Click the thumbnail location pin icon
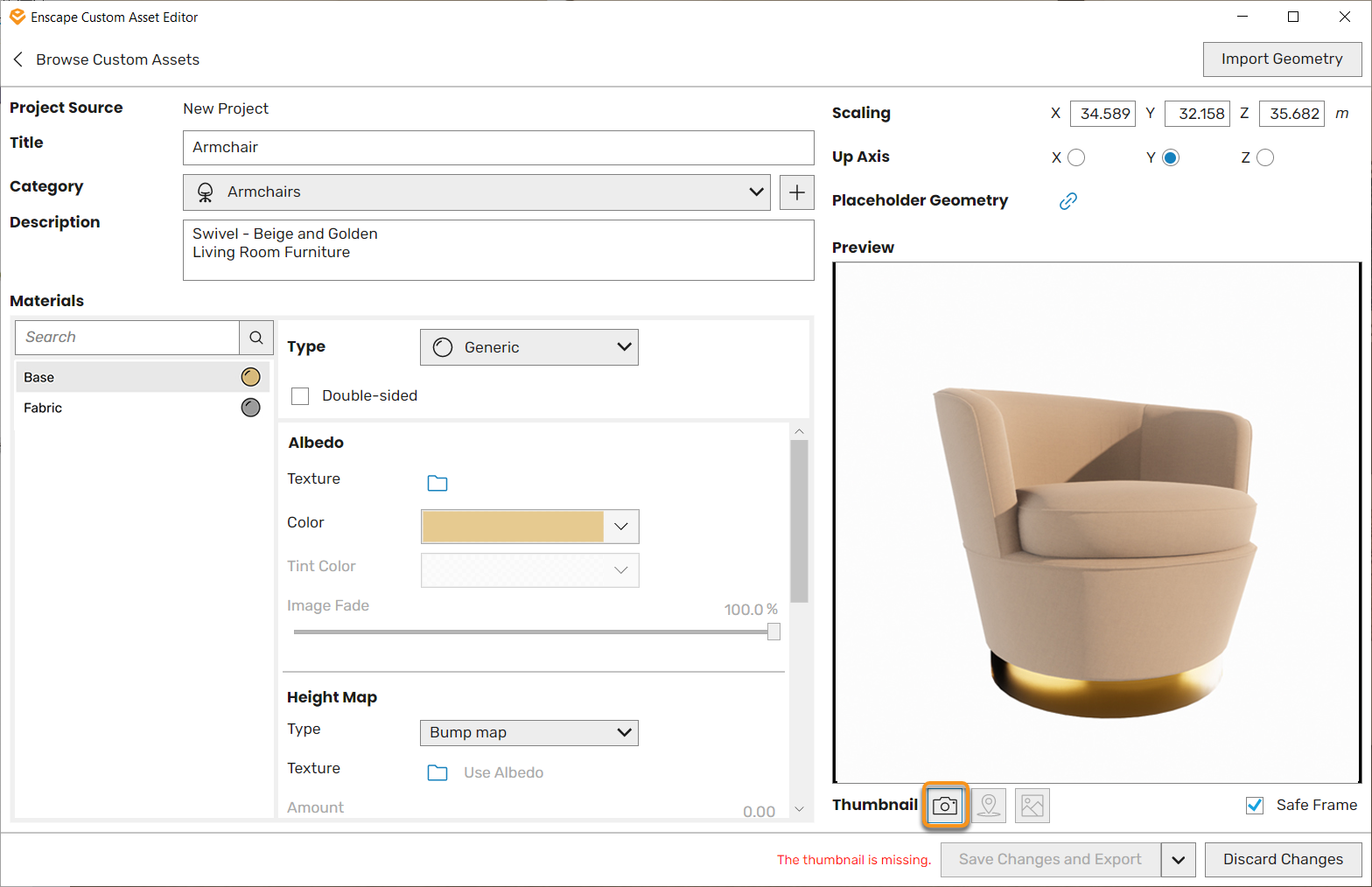1372x887 pixels. point(989,806)
